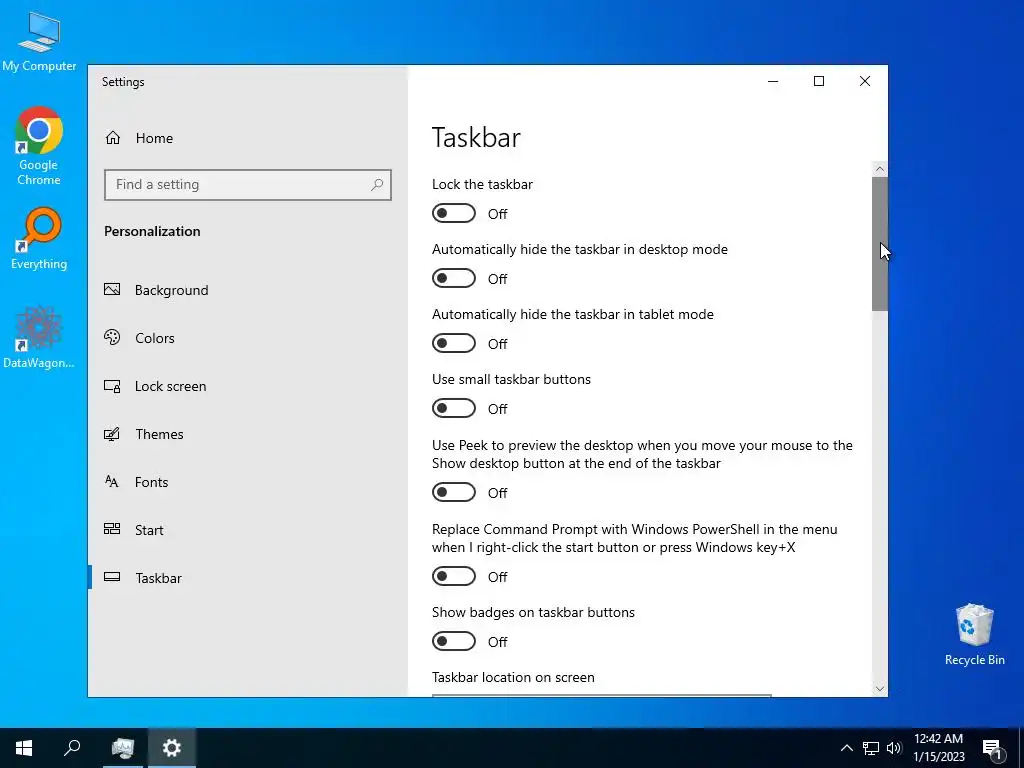The height and width of the screenshot is (768, 1024).
Task: Toggle Use Peek to preview desktop
Action: click(454, 492)
